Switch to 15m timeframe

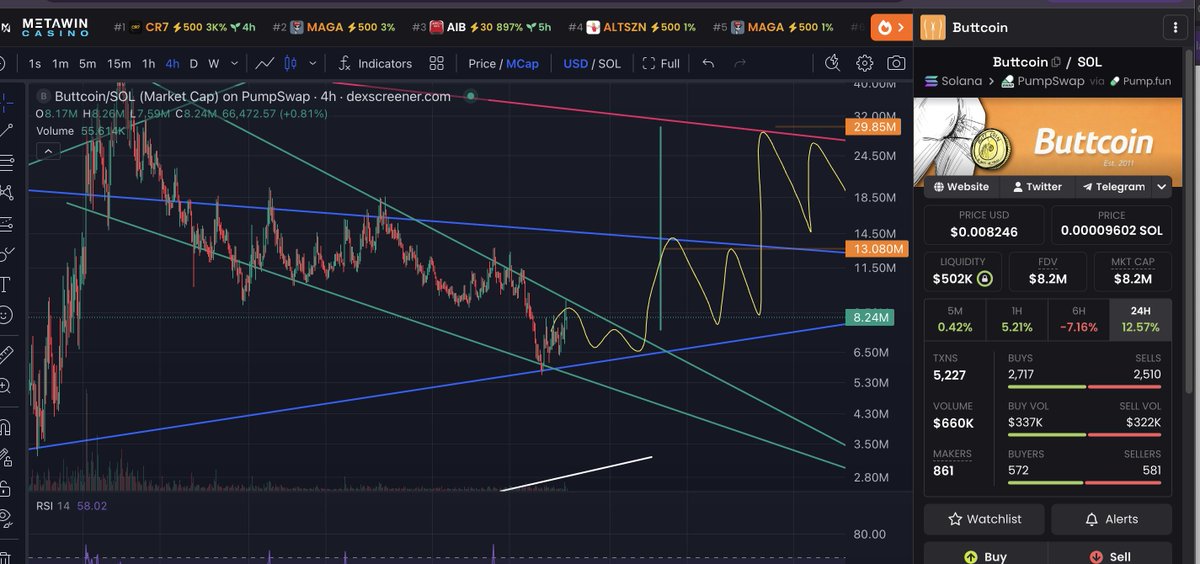point(119,63)
